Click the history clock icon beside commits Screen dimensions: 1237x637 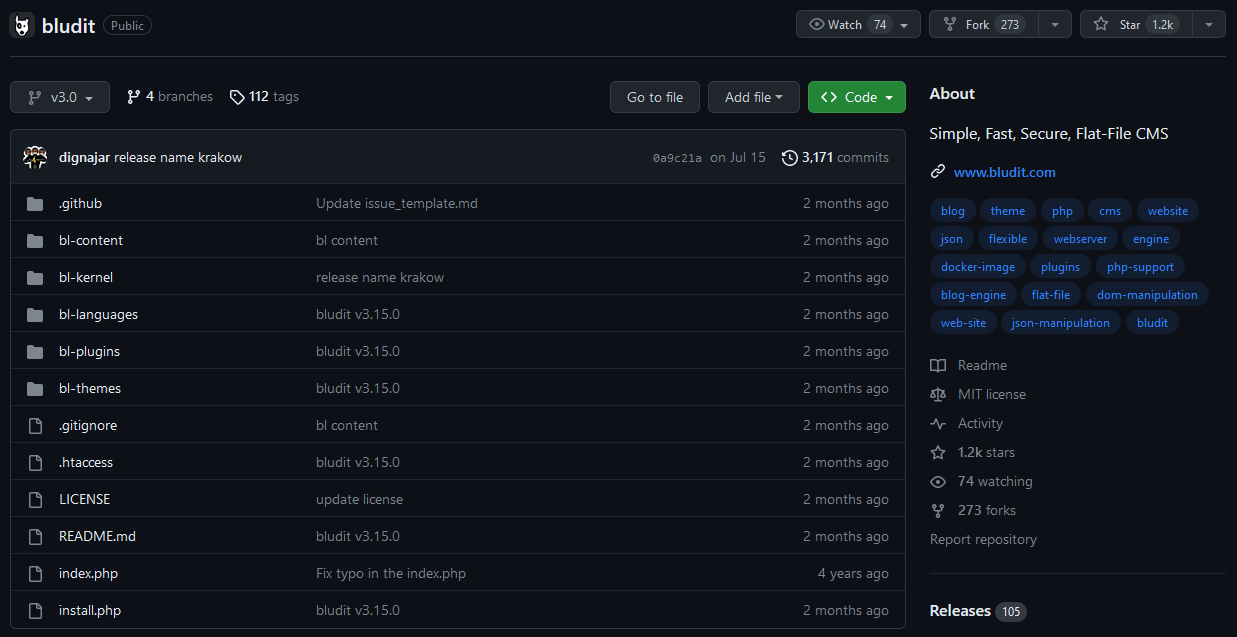click(790, 157)
